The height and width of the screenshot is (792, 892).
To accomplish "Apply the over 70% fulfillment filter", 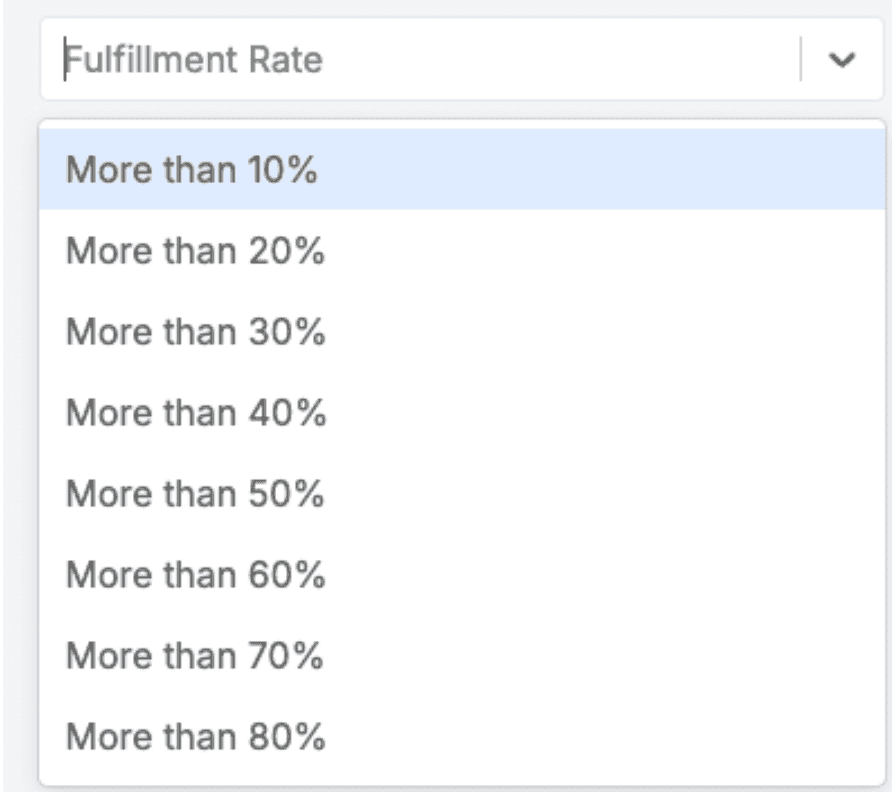I will pyautogui.click(x=195, y=656).
